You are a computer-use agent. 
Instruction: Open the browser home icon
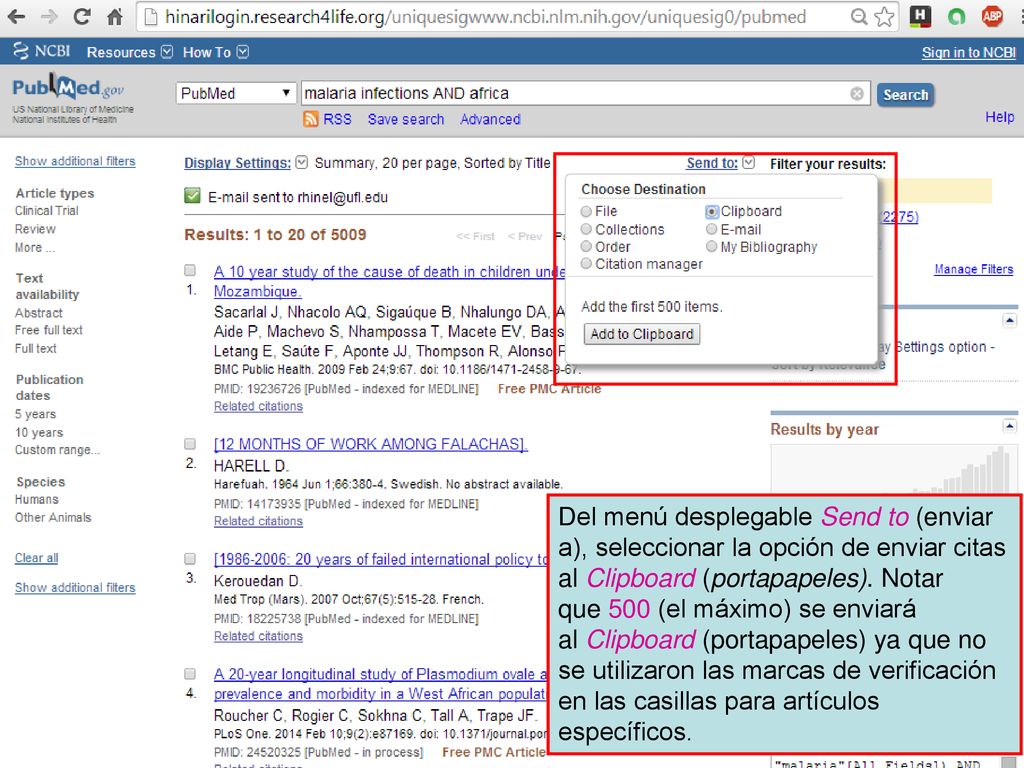(x=115, y=16)
